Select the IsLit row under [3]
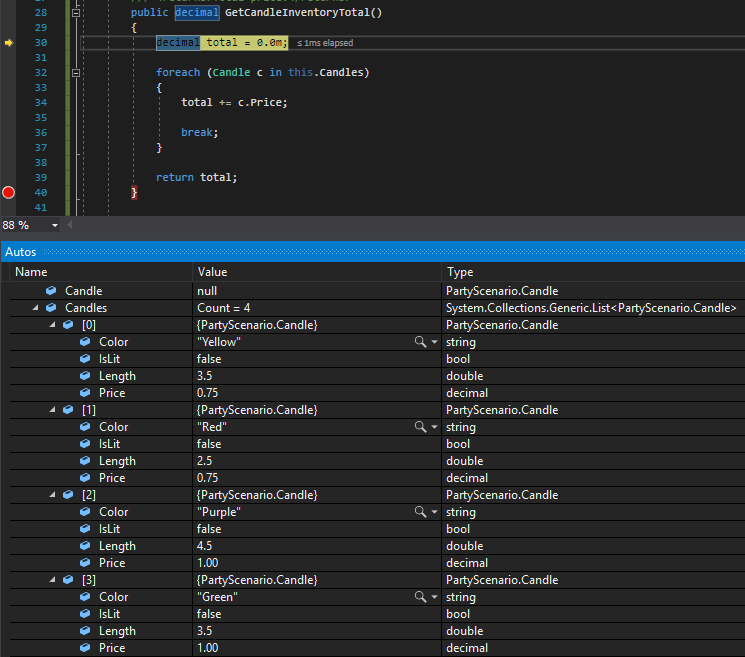 [x=110, y=614]
